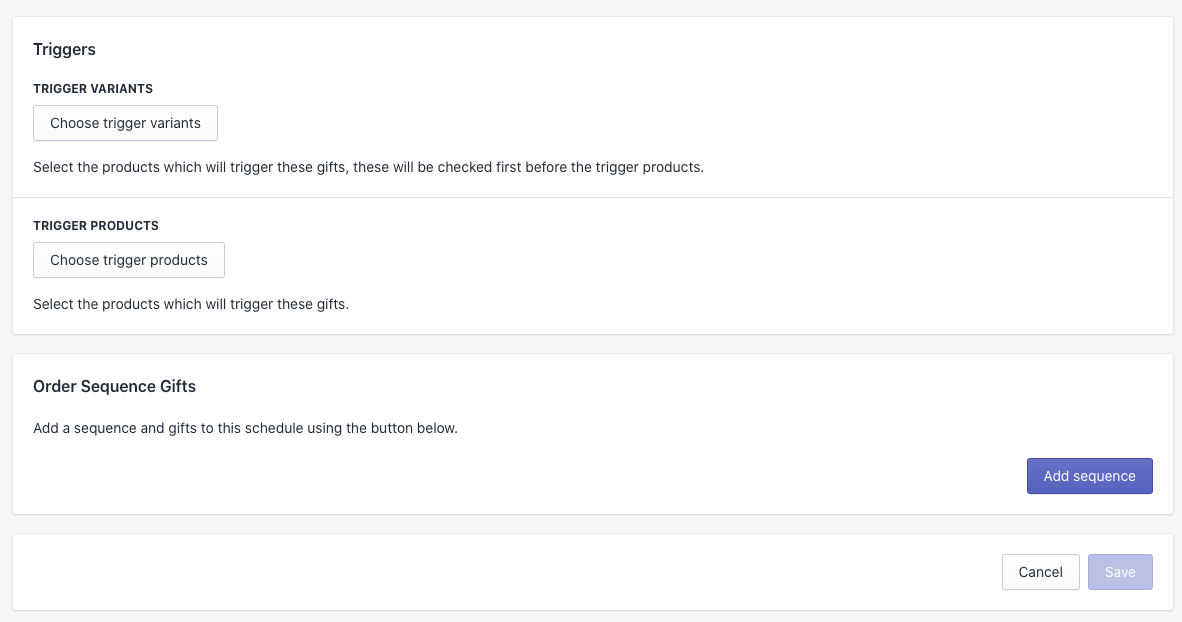The height and width of the screenshot is (622, 1182).
Task: Click the 'Select the products which will trigger these gifts.' text
Action: pos(190,304)
